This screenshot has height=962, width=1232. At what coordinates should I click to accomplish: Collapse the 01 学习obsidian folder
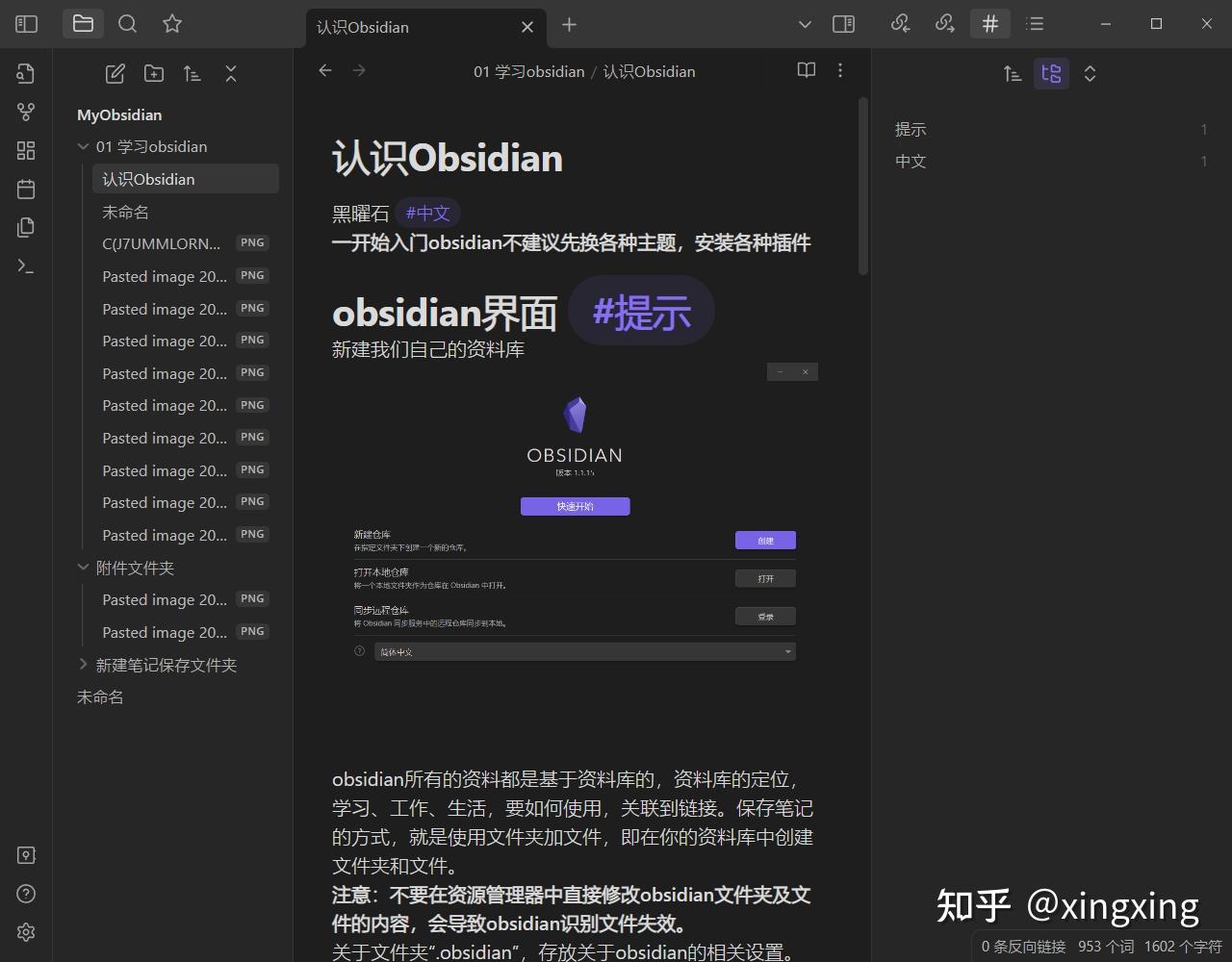(x=84, y=146)
